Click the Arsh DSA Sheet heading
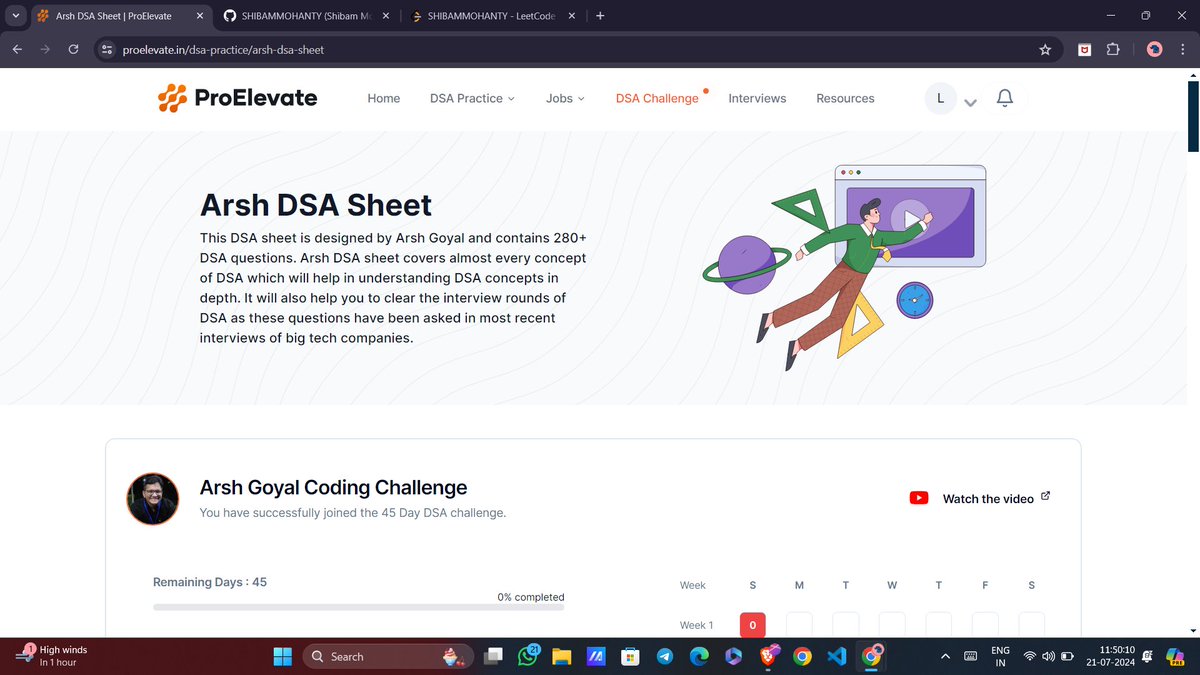This screenshot has height=675, width=1200. [x=316, y=205]
